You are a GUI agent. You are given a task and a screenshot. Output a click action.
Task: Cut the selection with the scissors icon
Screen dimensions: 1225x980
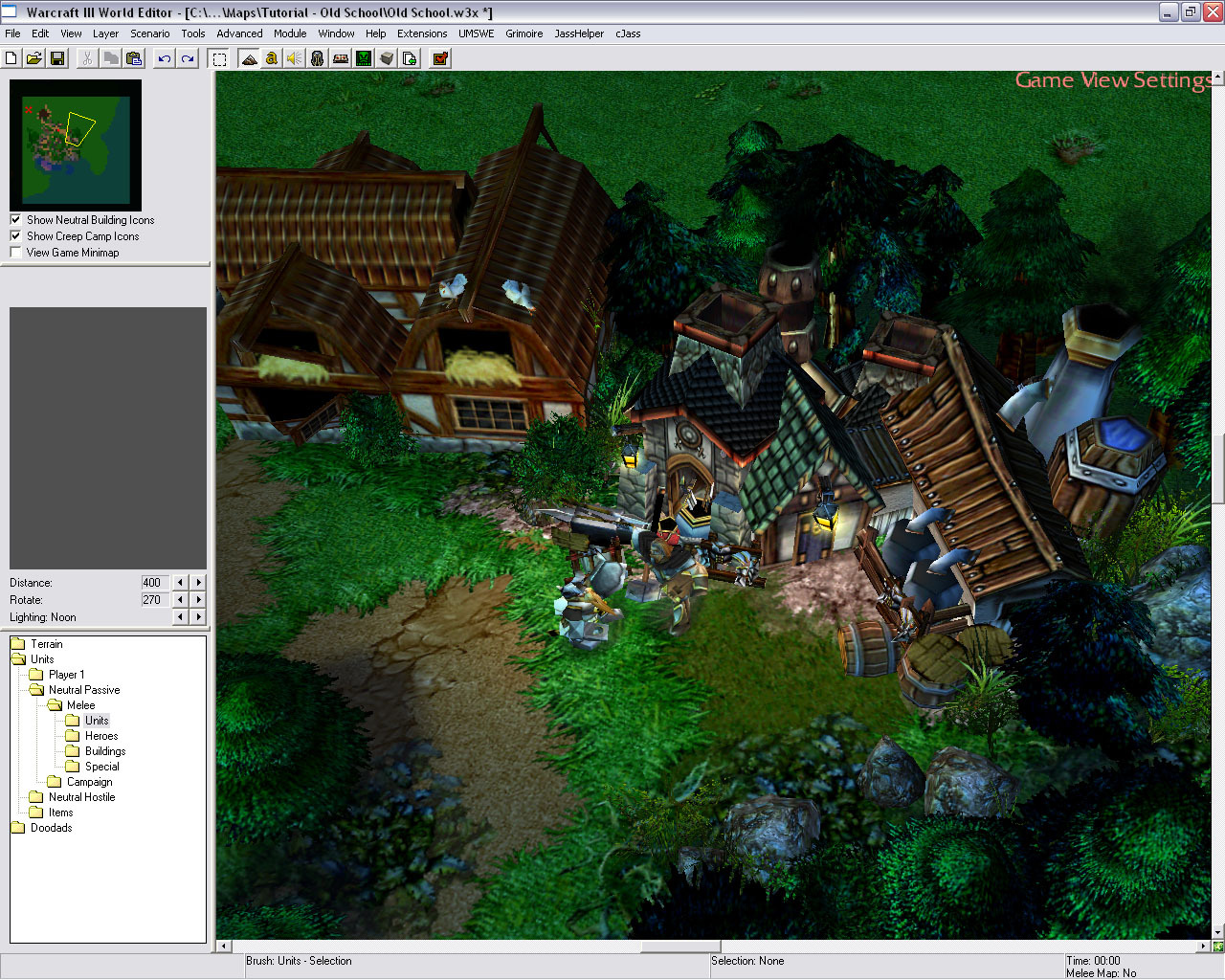(87, 58)
